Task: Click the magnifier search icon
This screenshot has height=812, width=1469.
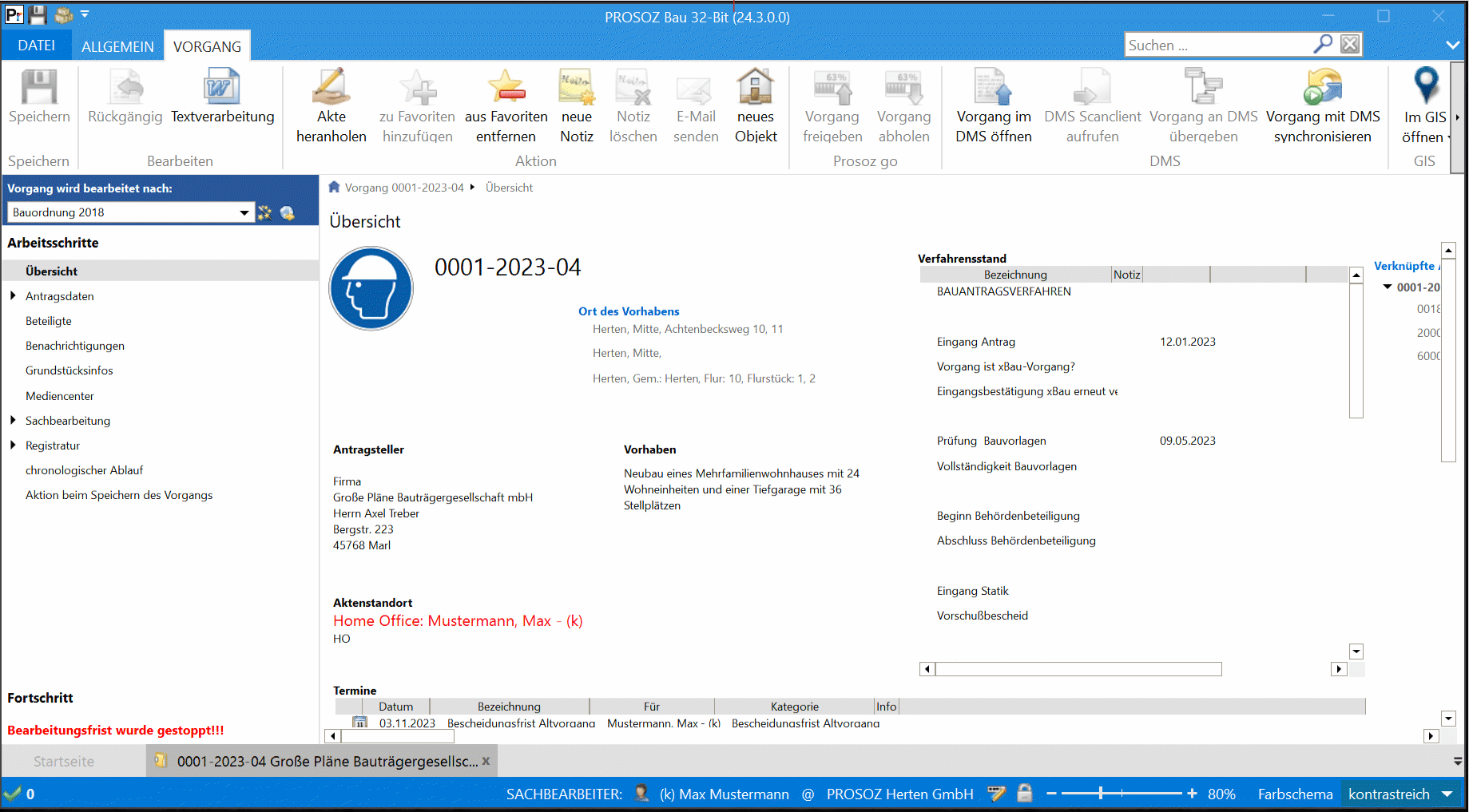Action: [1323, 44]
